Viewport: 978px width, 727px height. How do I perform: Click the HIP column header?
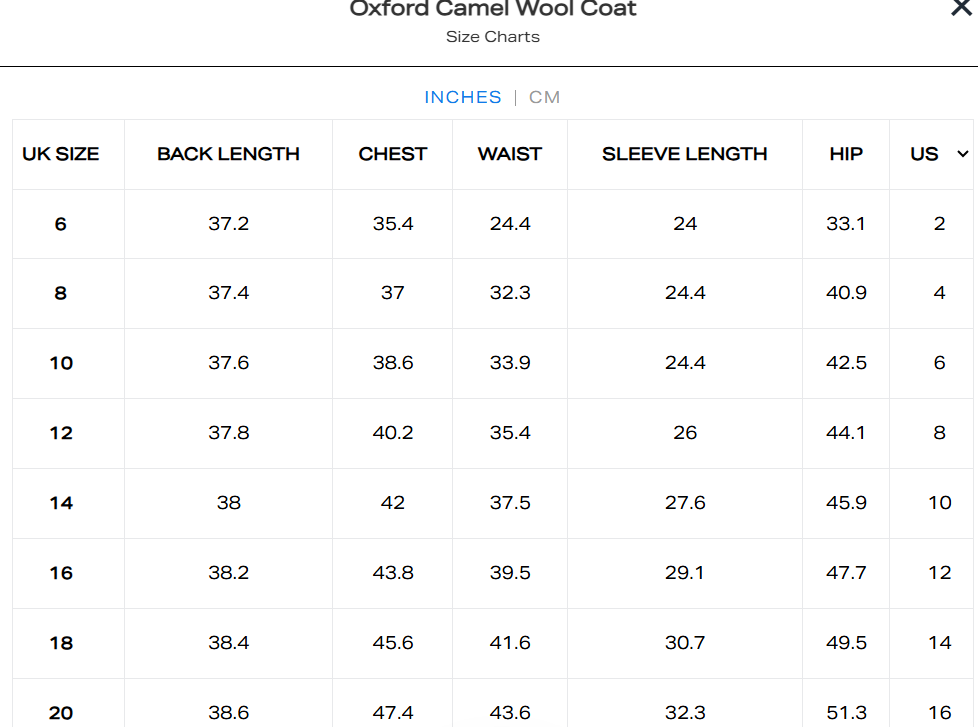point(846,154)
